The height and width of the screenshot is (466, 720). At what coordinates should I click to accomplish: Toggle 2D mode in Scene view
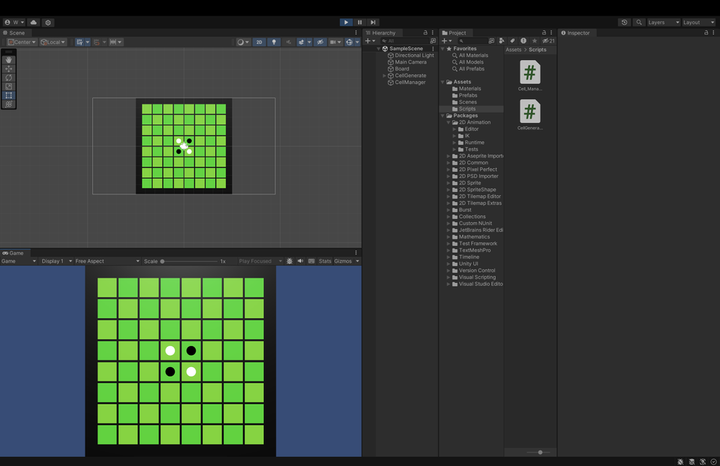pos(259,42)
